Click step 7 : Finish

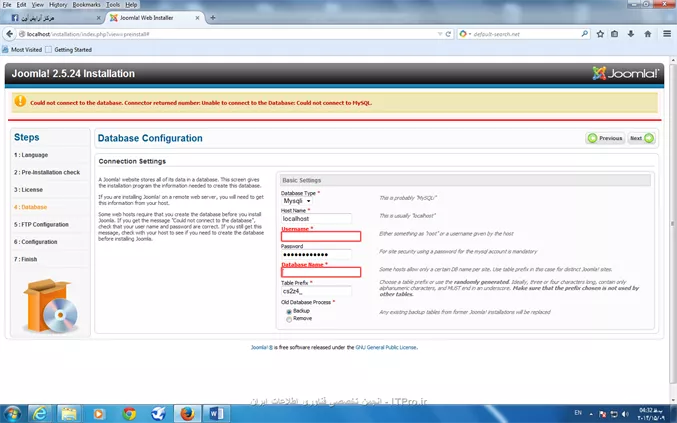pos(25,259)
